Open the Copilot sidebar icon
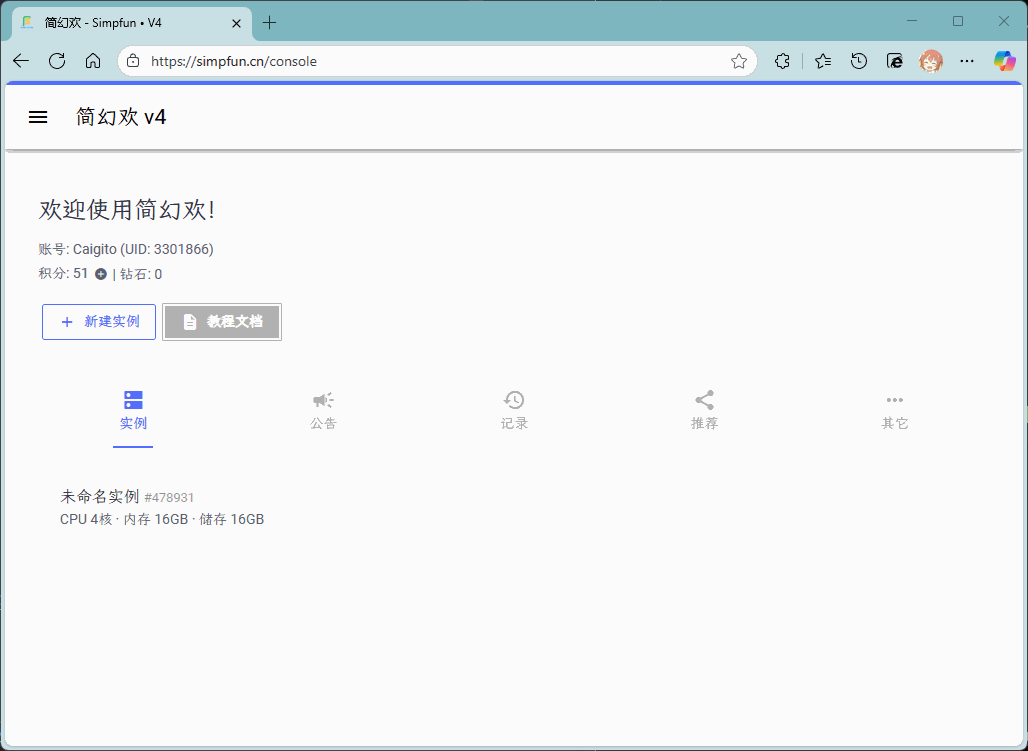 (1004, 61)
